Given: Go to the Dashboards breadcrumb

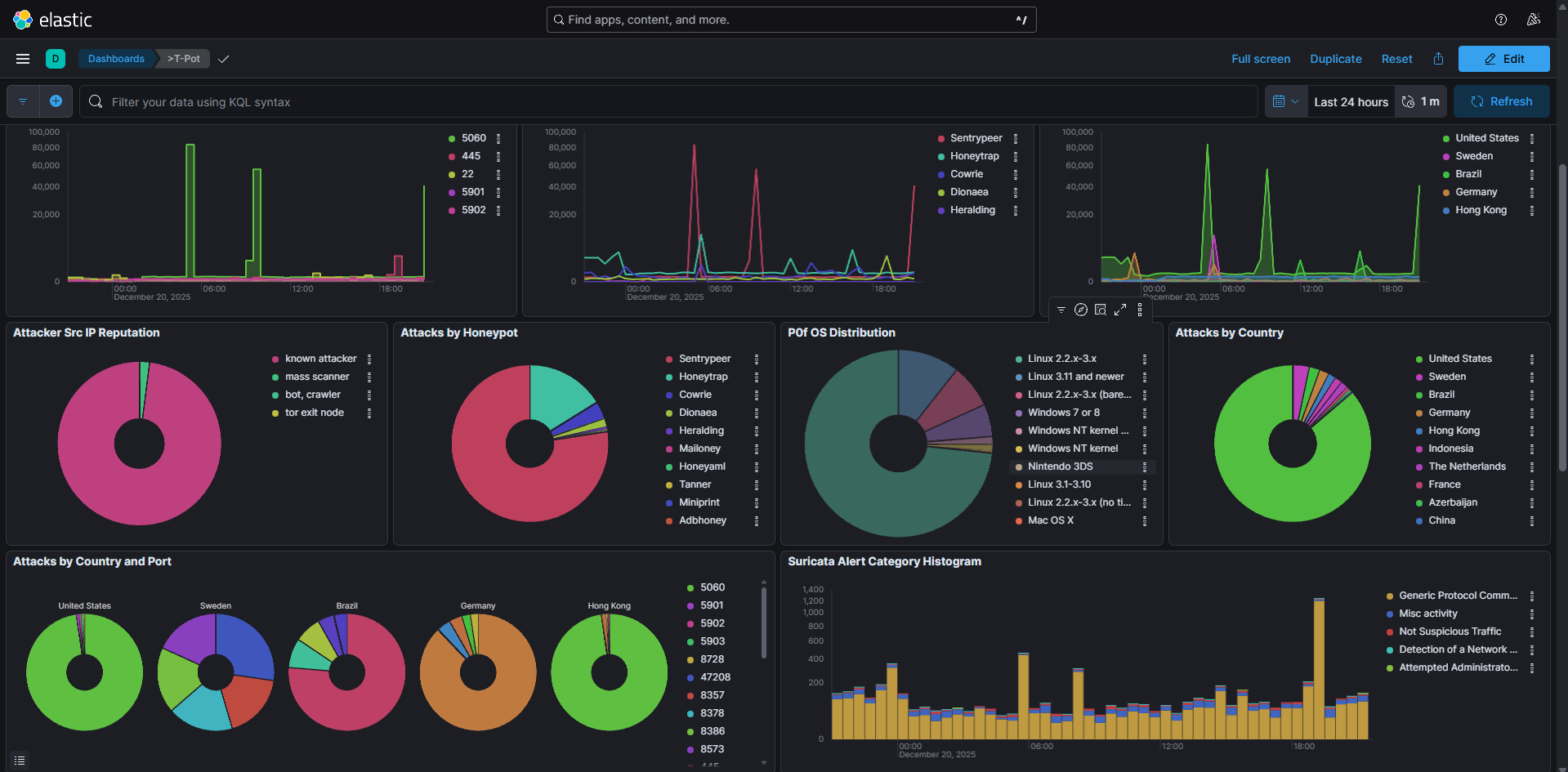Looking at the screenshot, I should pyautogui.click(x=116, y=59).
